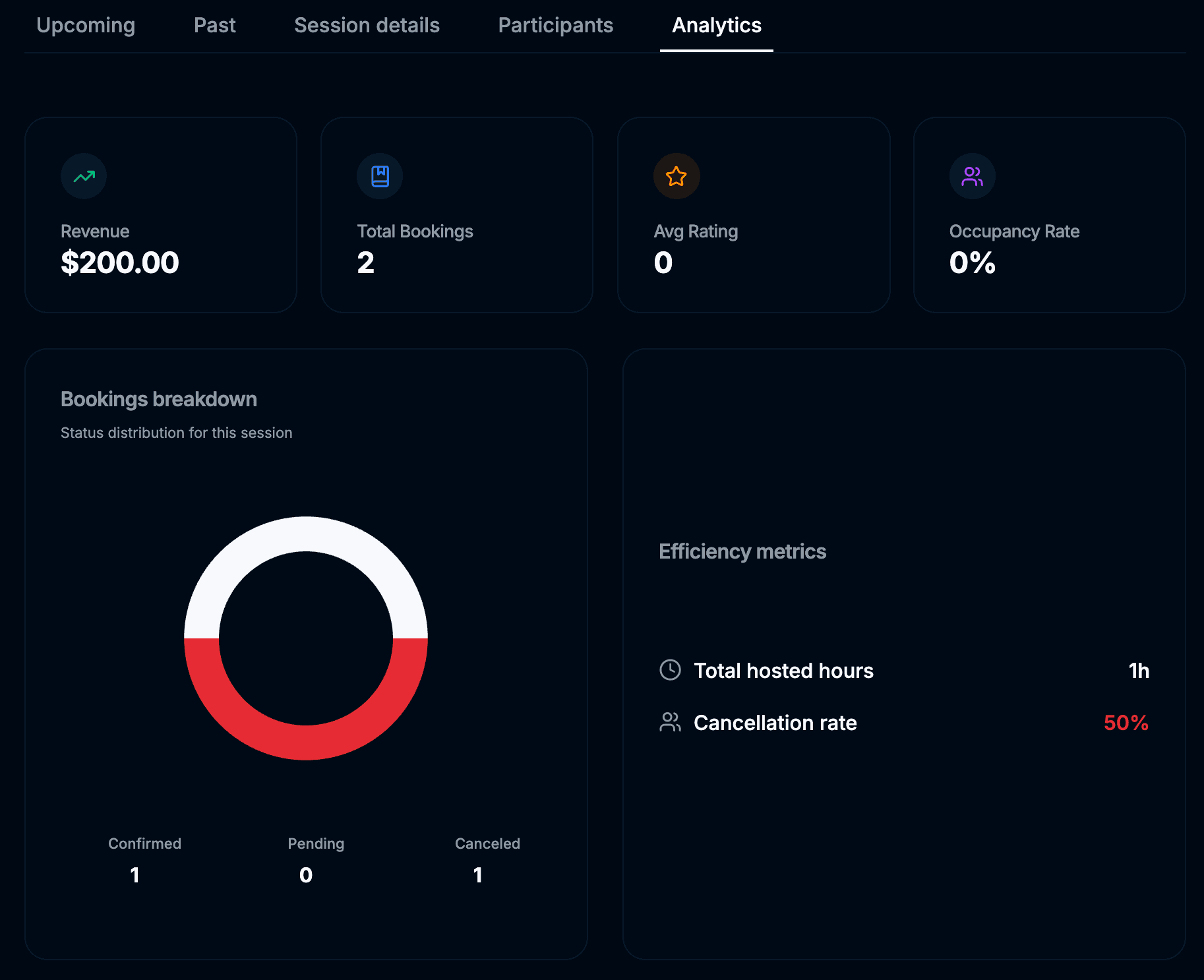Click the Revenue trend arrow icon

tap(83, 176)
